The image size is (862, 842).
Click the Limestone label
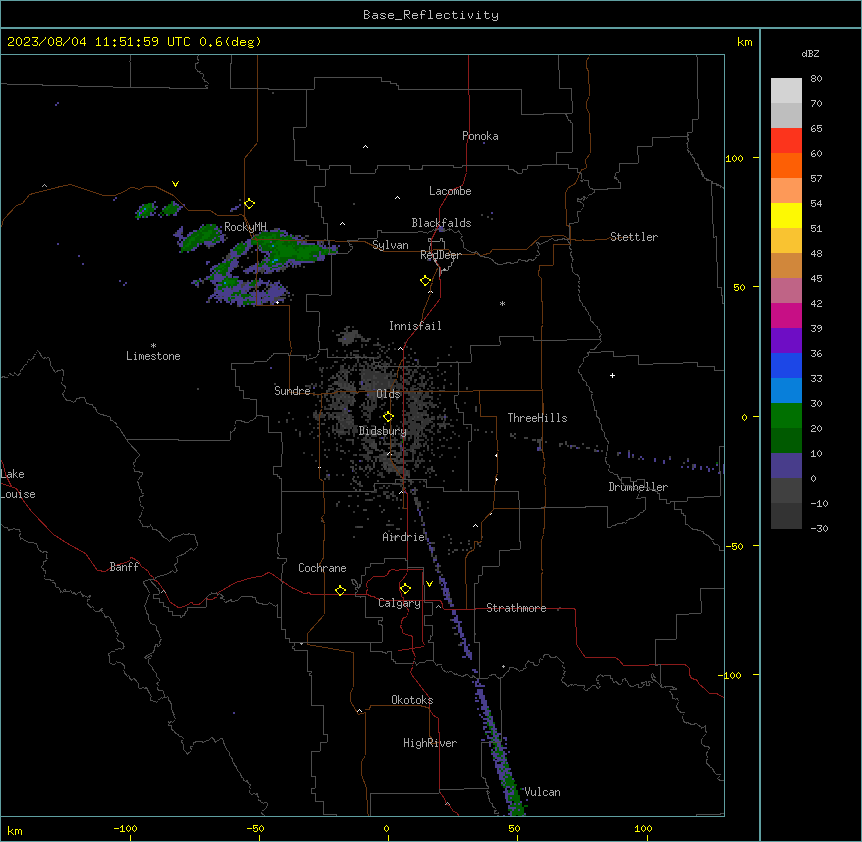(153, 356)
